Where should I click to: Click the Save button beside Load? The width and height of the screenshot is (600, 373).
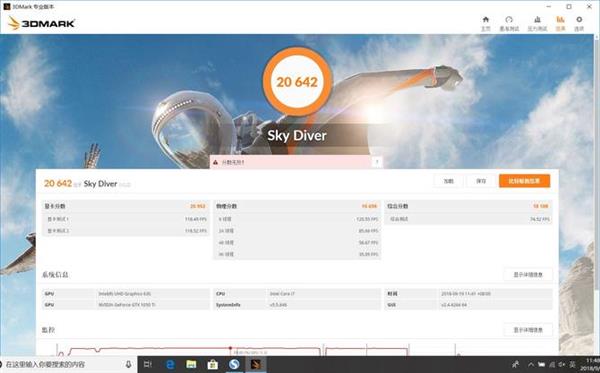(x=481, y=181)
